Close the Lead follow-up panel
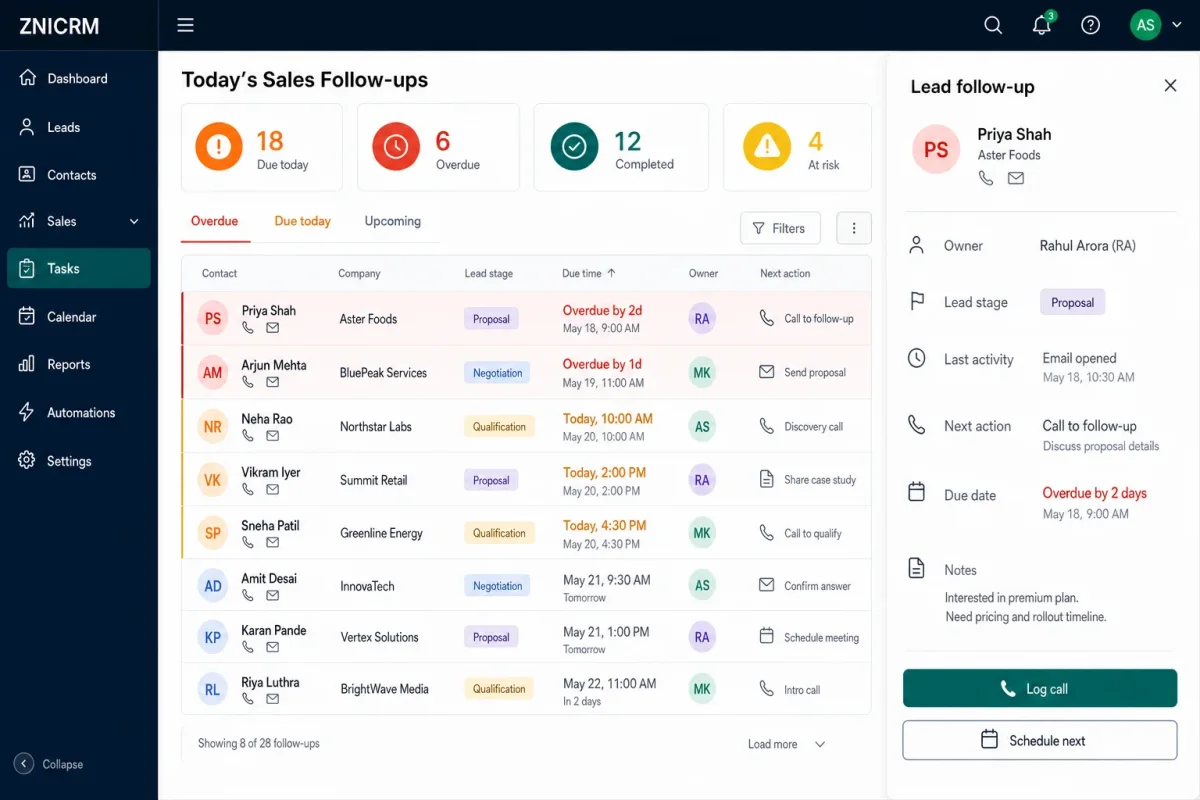This screenshot has height=800, width=1200. 1170,86
